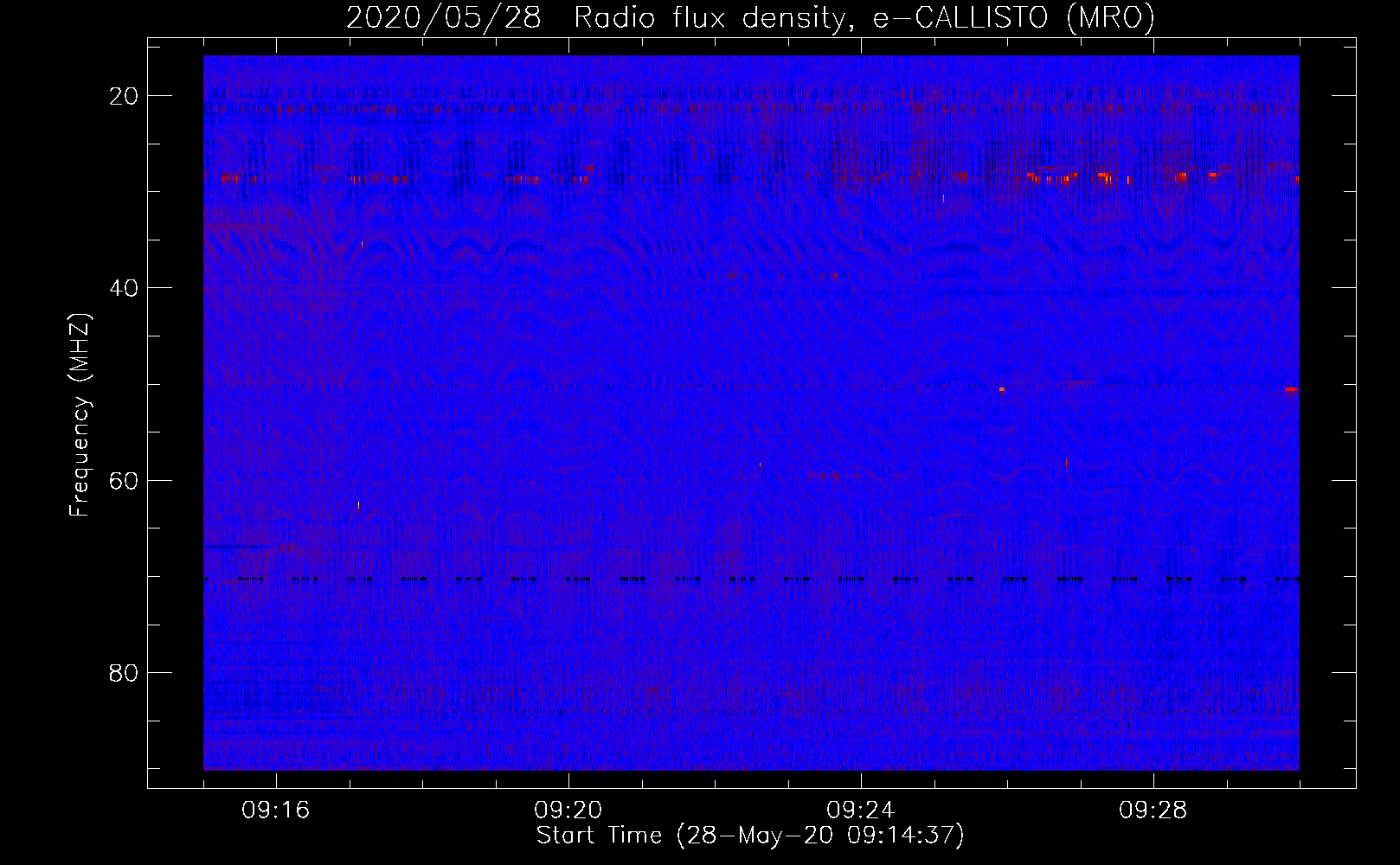Click the frequency tick label '80'

(x=124, y=672)
